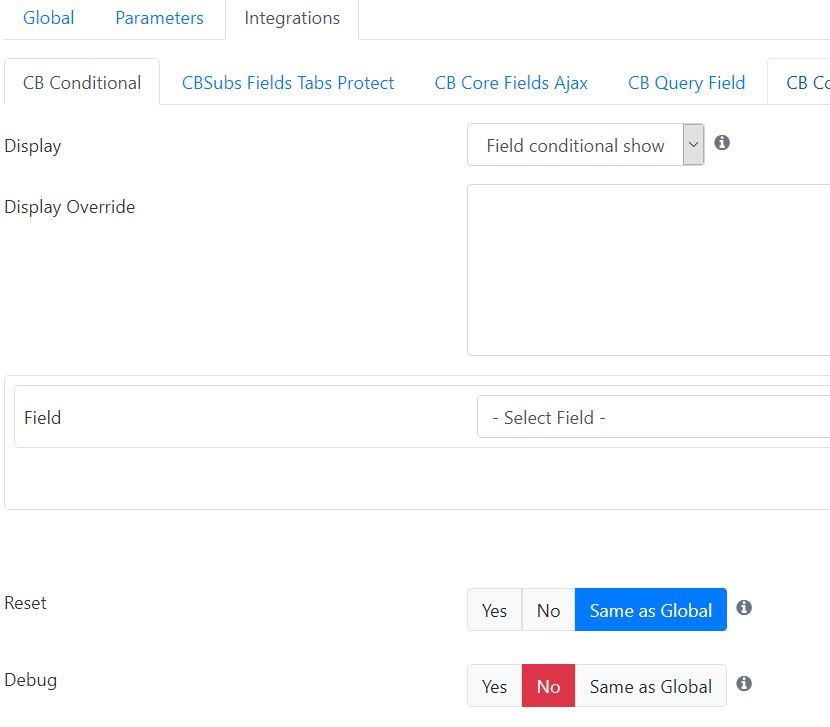This screenshot has width=830, height=727.
Task: Click info icon next to Display dropdown
Action: tap(721, 143)
